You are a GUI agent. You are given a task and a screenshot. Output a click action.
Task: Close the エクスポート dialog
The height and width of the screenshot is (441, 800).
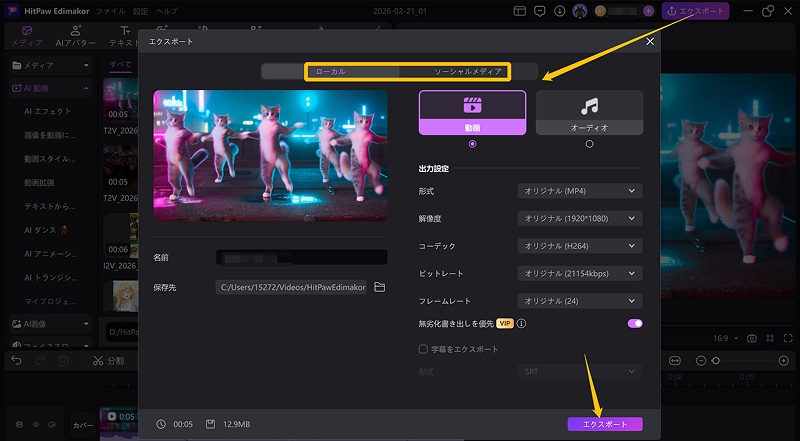click(x=650, y=42)
